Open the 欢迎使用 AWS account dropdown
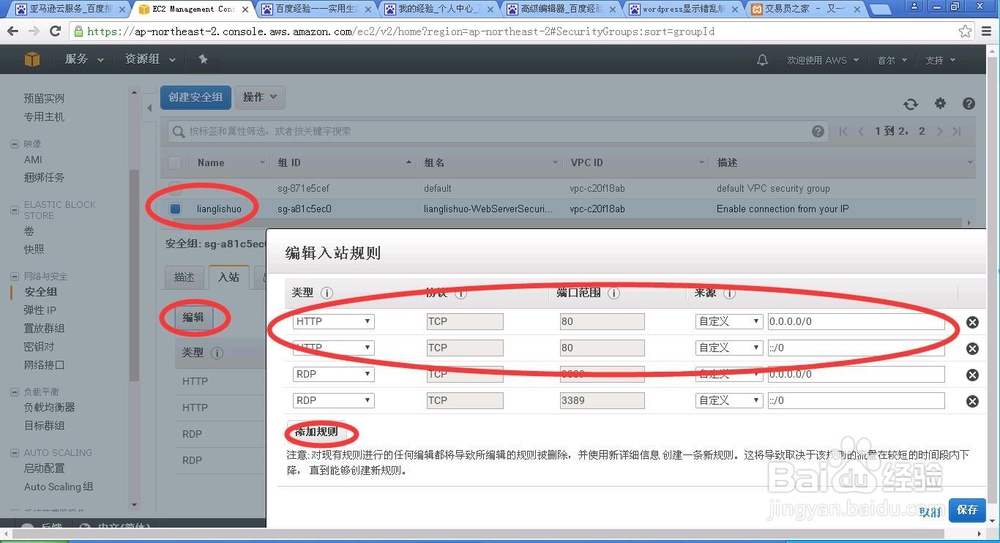 (x=823, y=60)
